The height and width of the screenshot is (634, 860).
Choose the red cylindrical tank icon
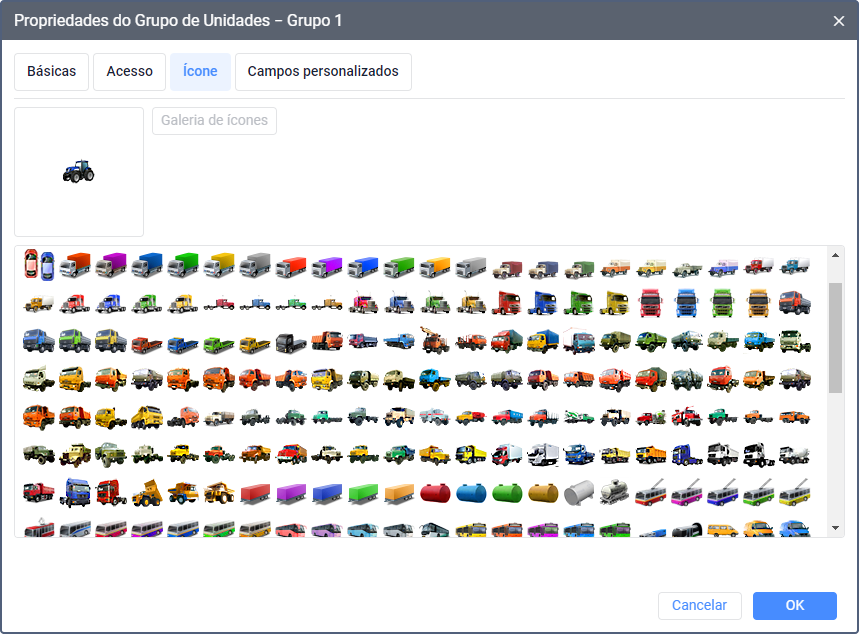pos(435,493)
